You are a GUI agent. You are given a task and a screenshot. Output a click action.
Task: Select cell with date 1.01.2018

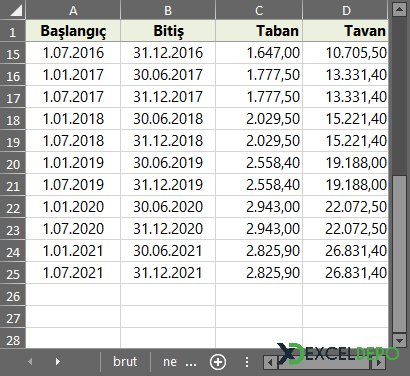73,119
